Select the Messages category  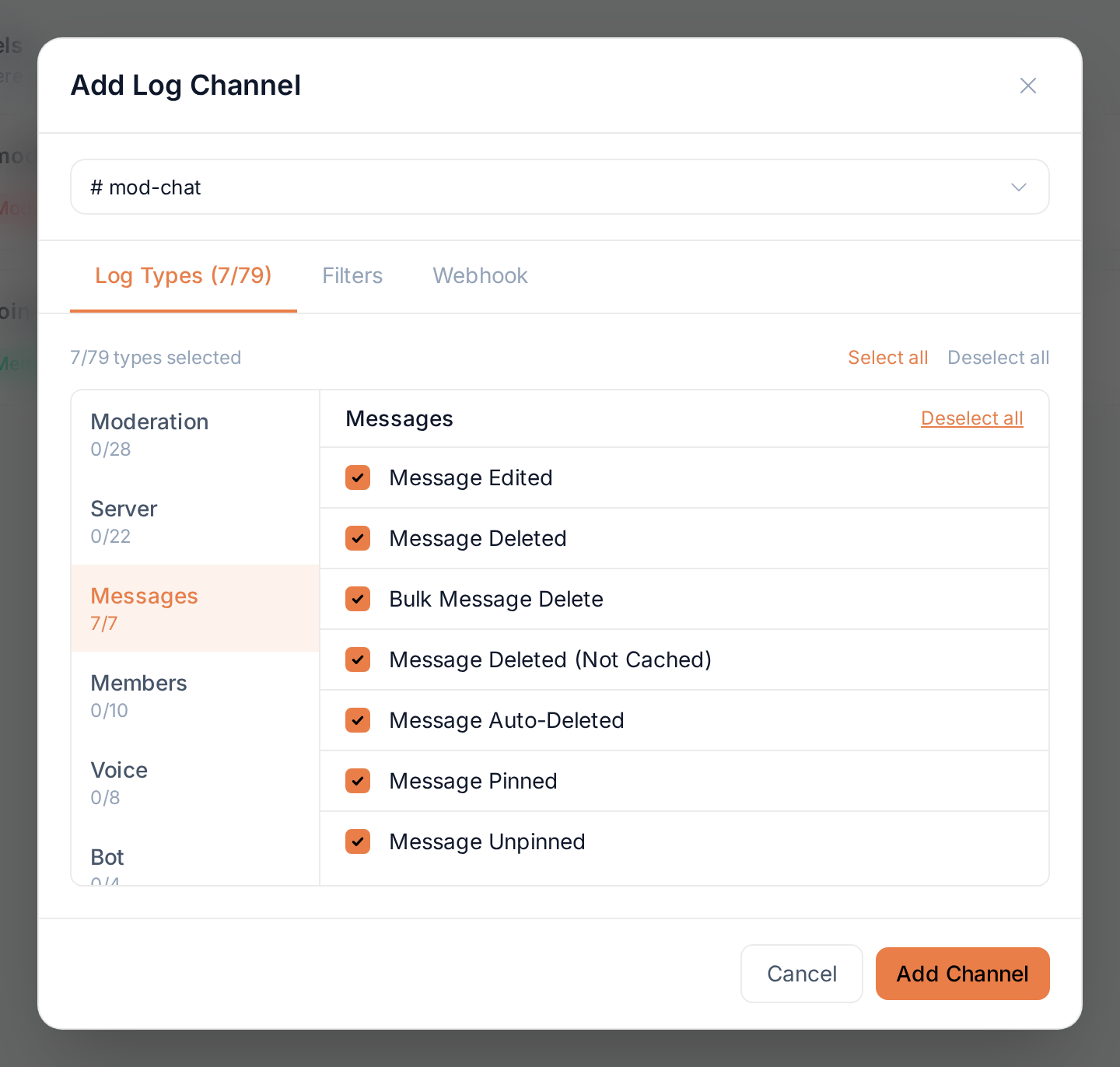click(195, 608)
